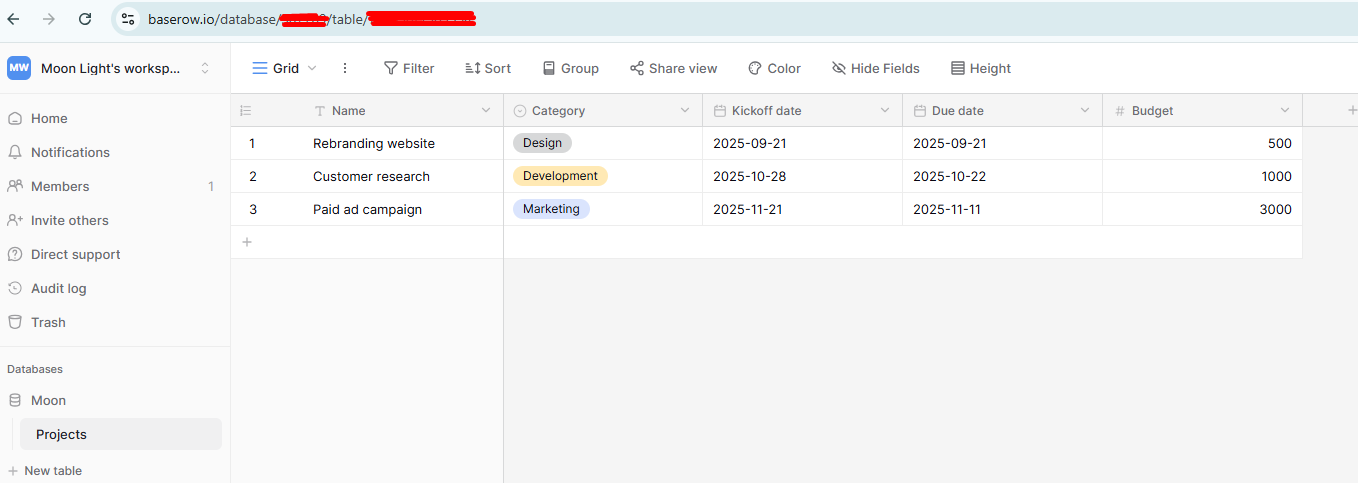Image resolution: width=1358 pixels, height=483 pixels.
Task: Expand the Grid view dropdown
Action: tap(285, 68)
